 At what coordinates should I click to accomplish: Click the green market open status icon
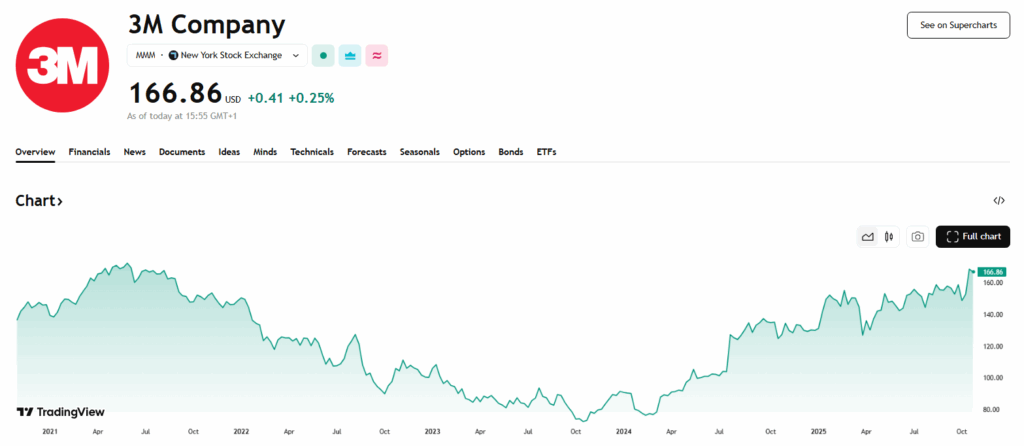click(323, 56)
